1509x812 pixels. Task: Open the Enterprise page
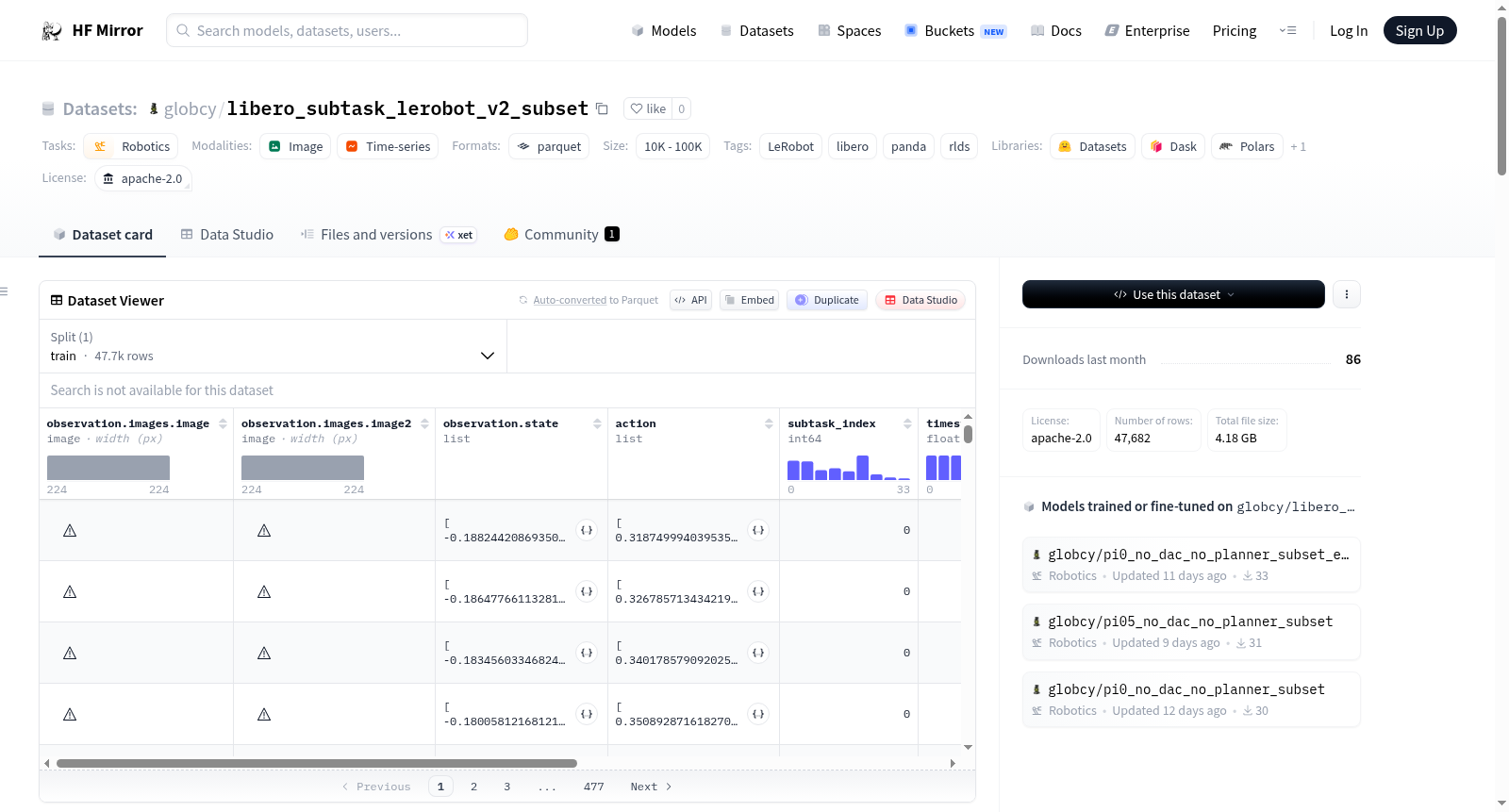[x=1148, y=31]
